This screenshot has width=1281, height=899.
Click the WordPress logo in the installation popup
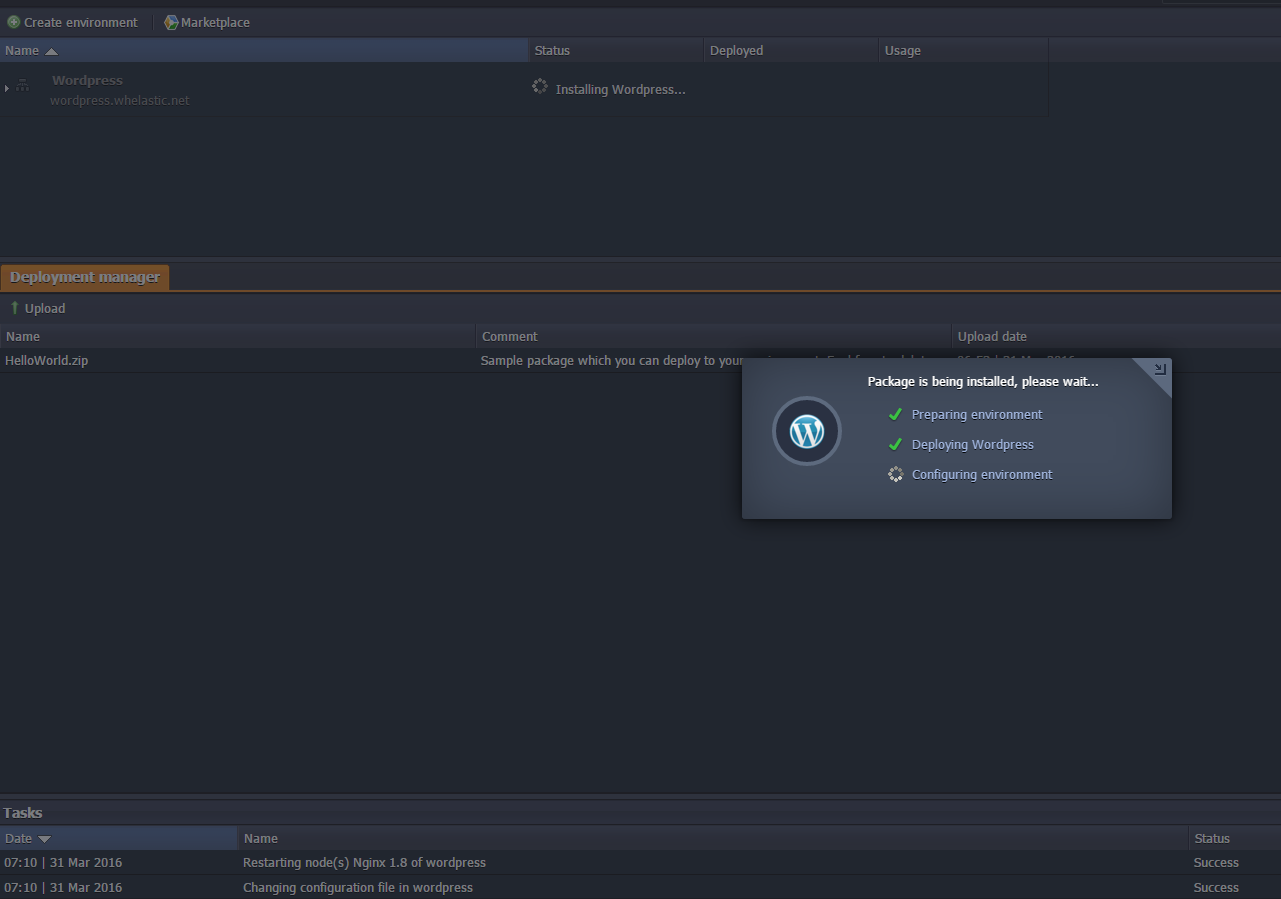(x=806, y=431)
